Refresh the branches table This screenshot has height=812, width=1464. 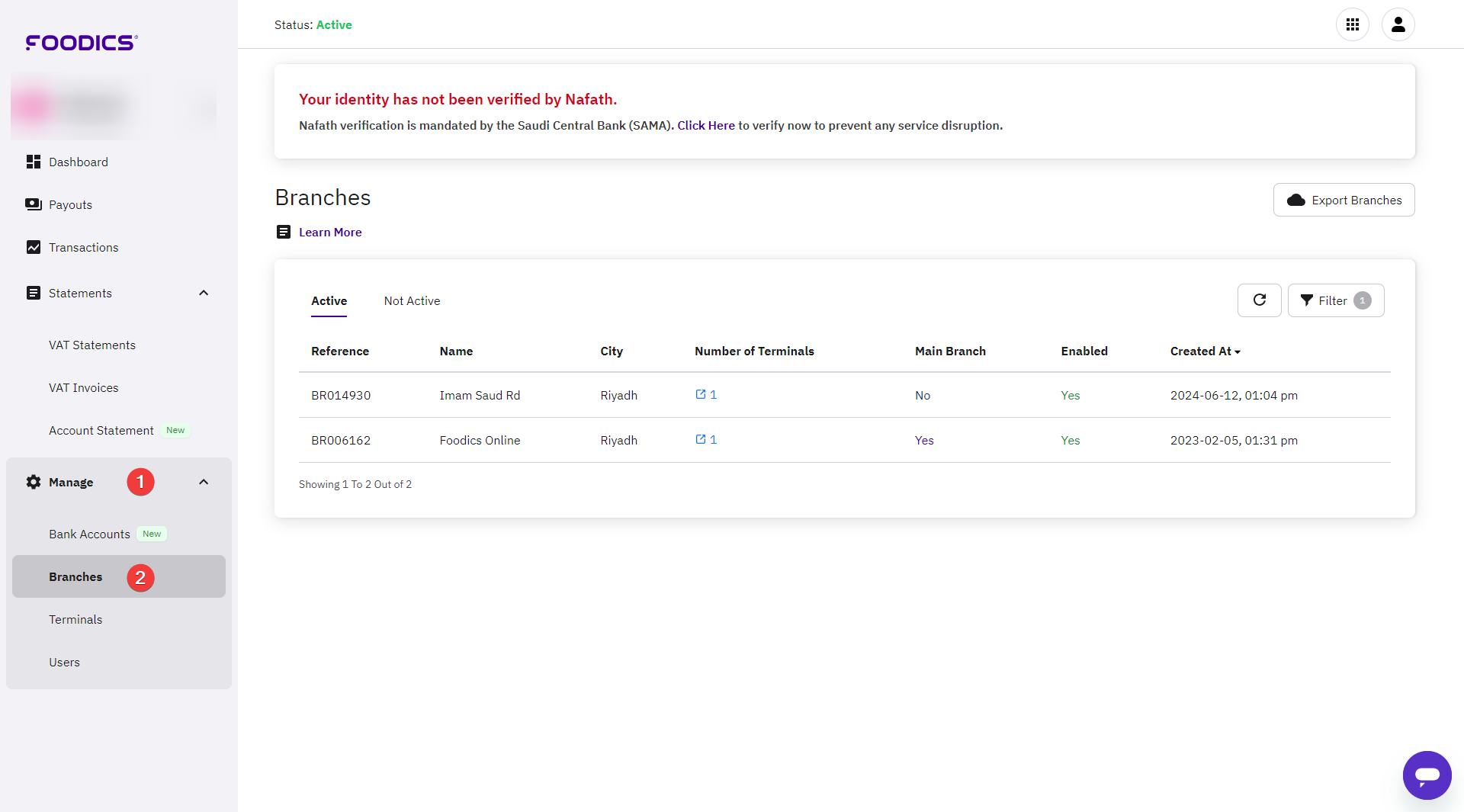[x=1259, y=300]
